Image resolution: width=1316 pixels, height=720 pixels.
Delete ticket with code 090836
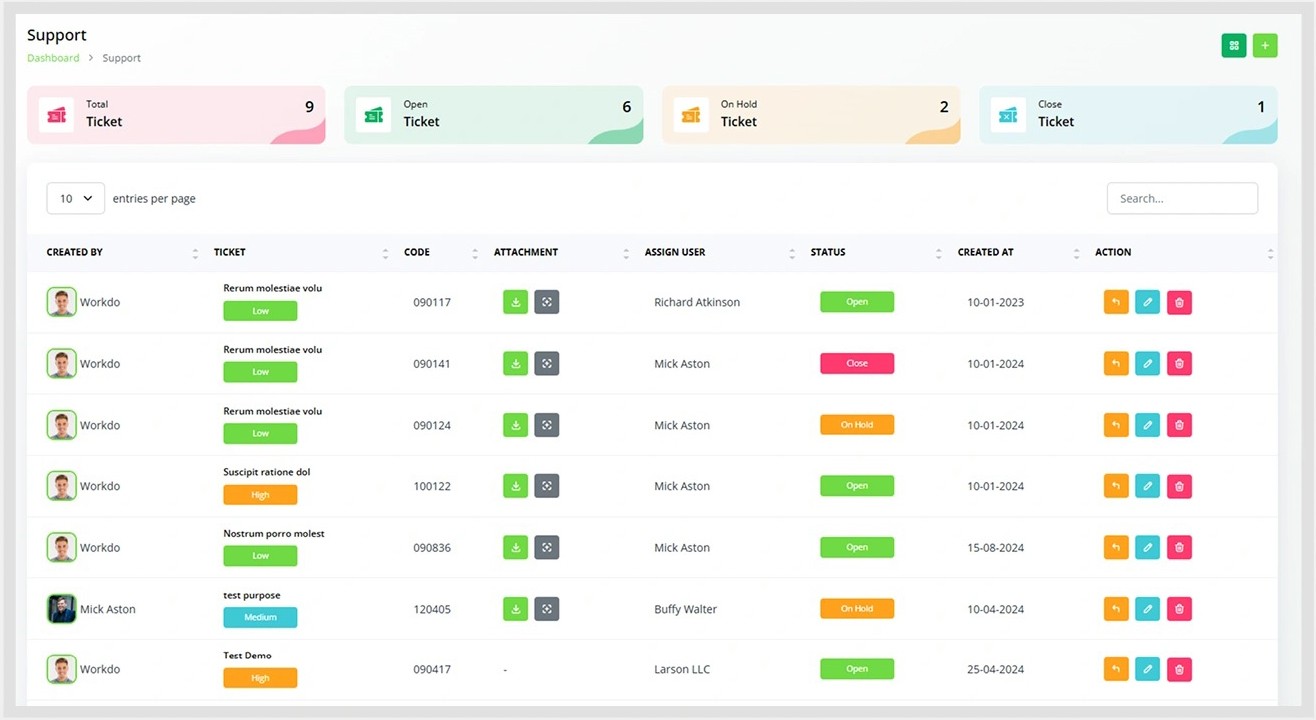pyautogui.click(x=1179, y=548)
